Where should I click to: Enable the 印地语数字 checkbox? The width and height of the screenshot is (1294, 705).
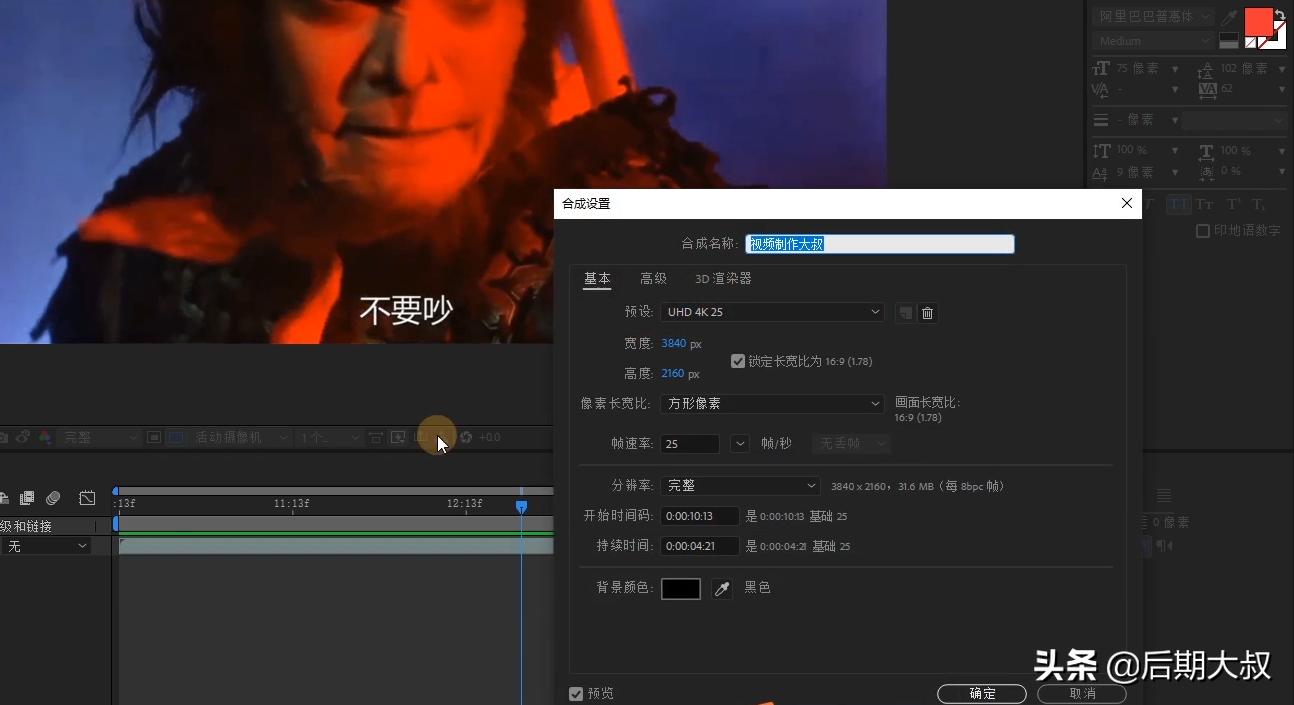[1203, 230]
